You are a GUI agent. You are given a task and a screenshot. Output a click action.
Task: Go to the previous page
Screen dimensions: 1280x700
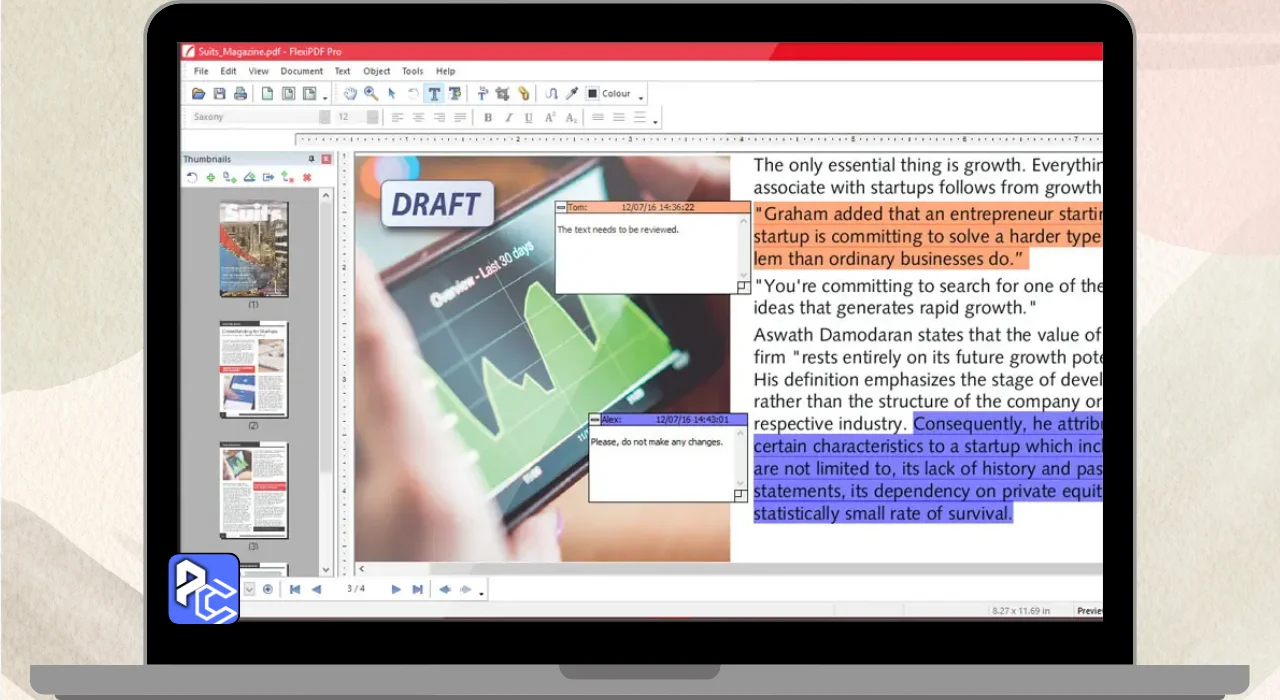316,589
